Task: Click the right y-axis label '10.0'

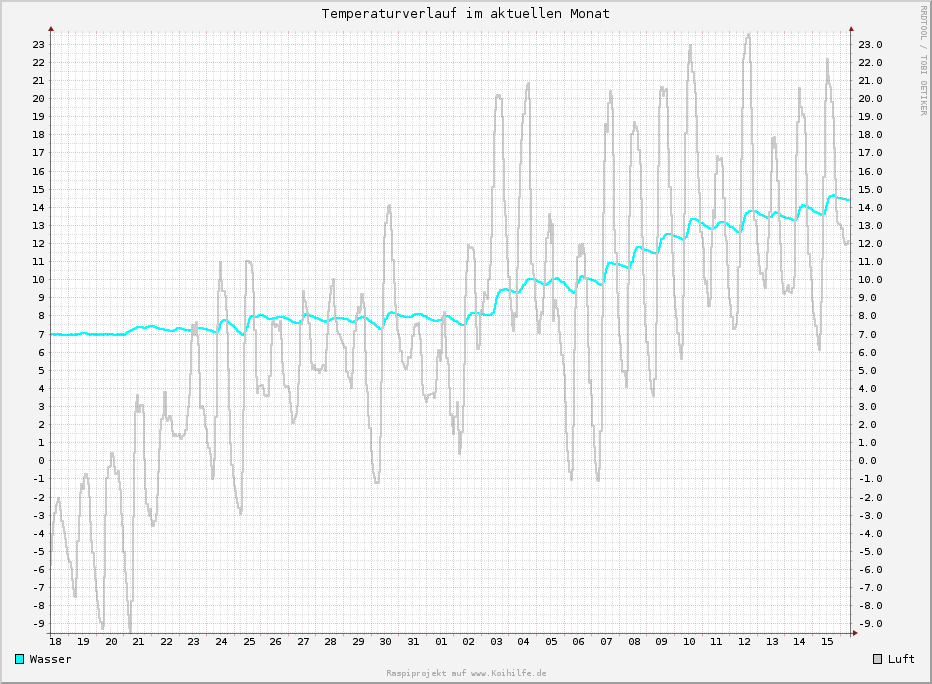Action: pyautogui.click(x=870, y=279)
